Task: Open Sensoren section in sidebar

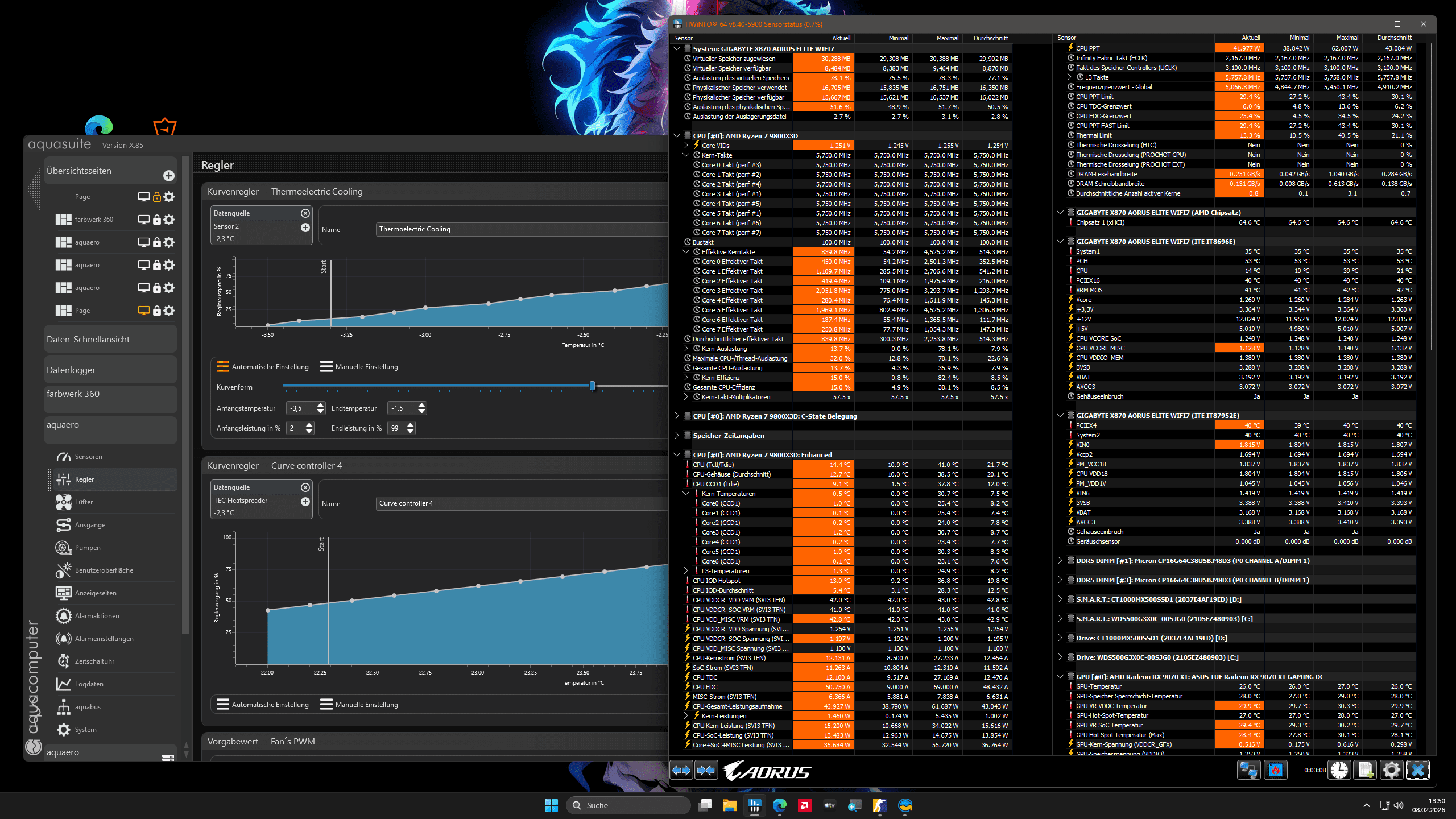Action: coord(88,457)
